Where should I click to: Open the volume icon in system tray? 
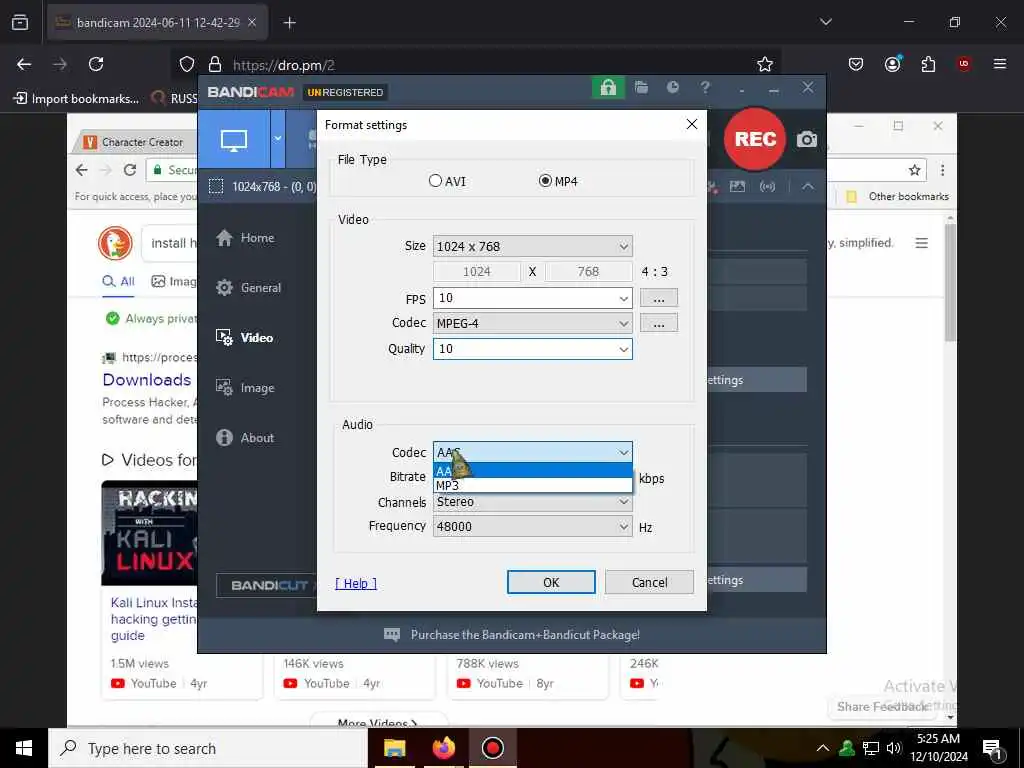(x=893, y=748)
